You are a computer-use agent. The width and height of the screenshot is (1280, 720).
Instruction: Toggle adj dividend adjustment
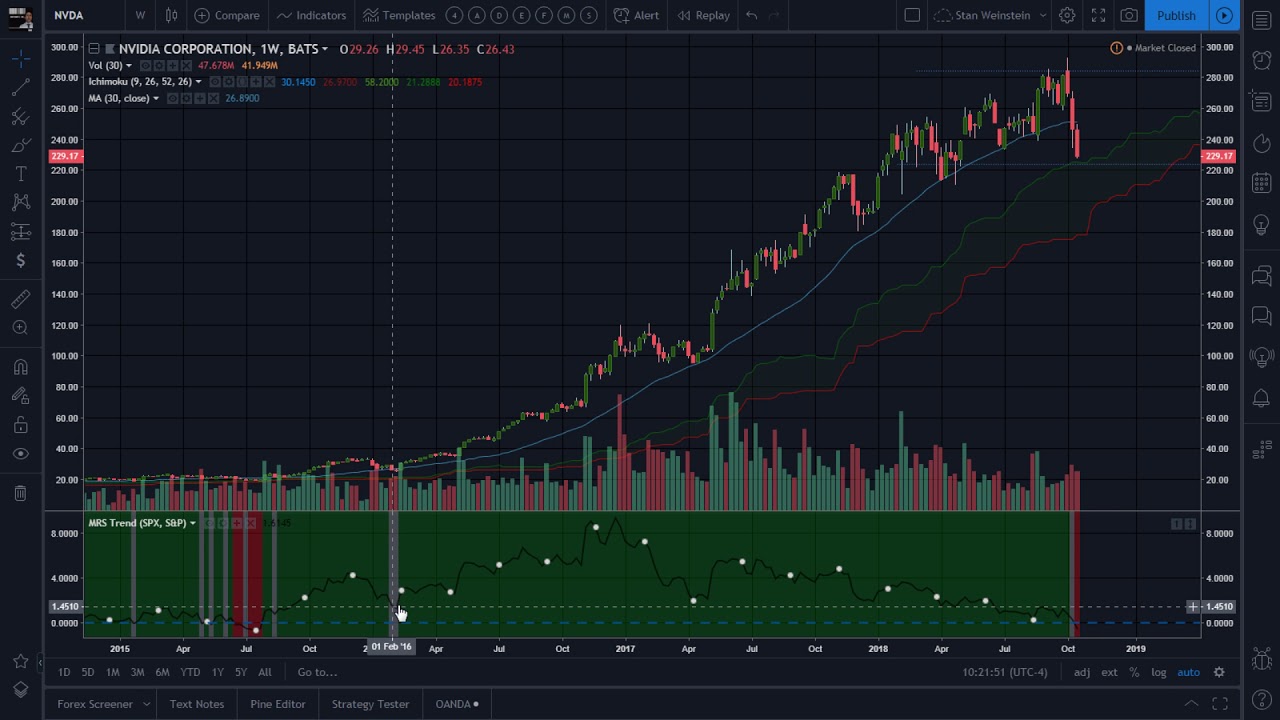(1082, 672)
